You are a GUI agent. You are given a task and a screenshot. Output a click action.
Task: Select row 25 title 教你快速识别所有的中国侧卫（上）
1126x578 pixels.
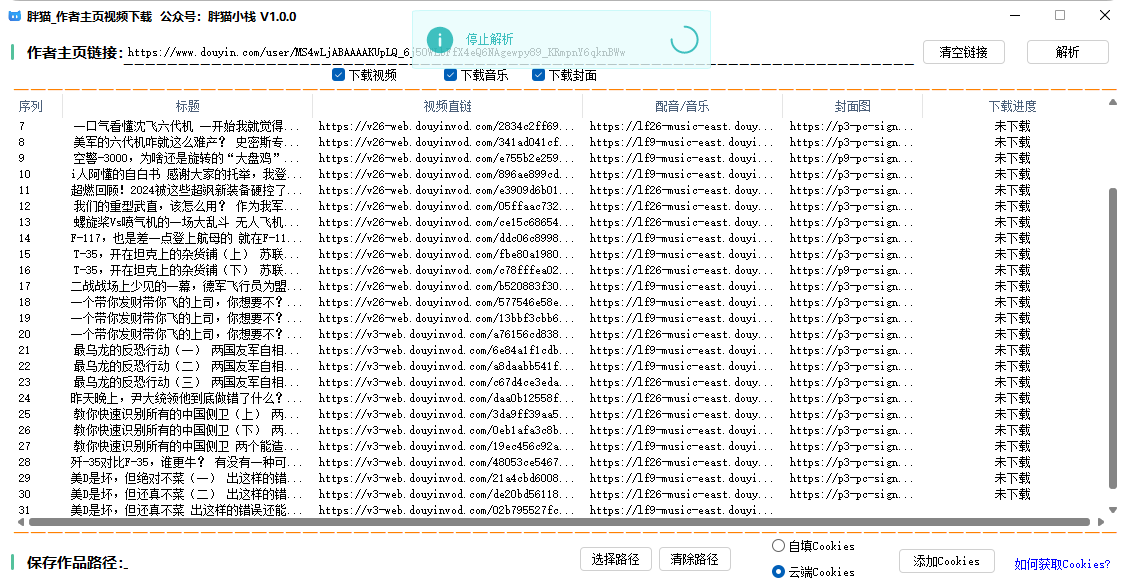[186, 414]
